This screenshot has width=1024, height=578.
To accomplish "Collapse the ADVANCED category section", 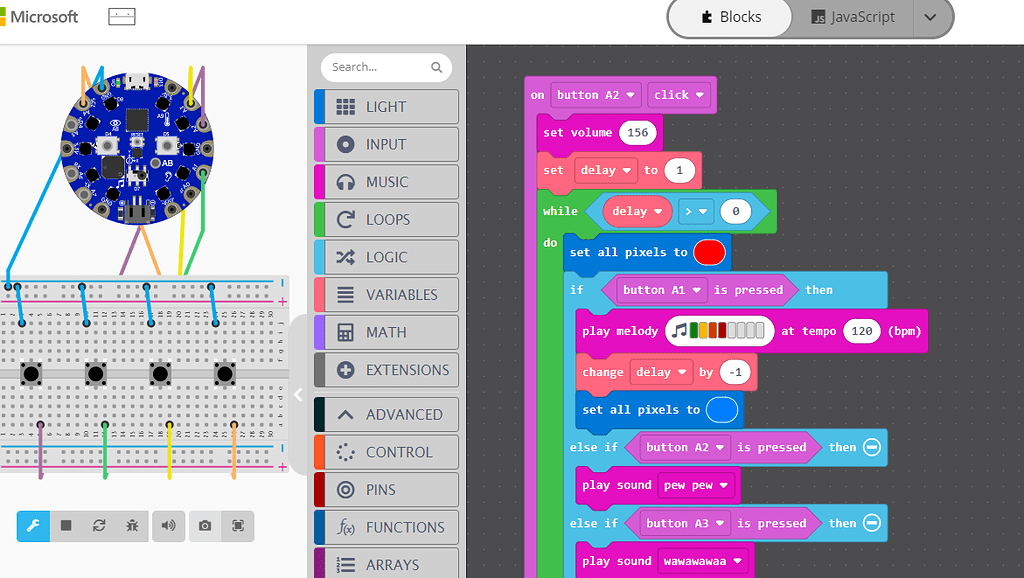I will coord(387,415).
